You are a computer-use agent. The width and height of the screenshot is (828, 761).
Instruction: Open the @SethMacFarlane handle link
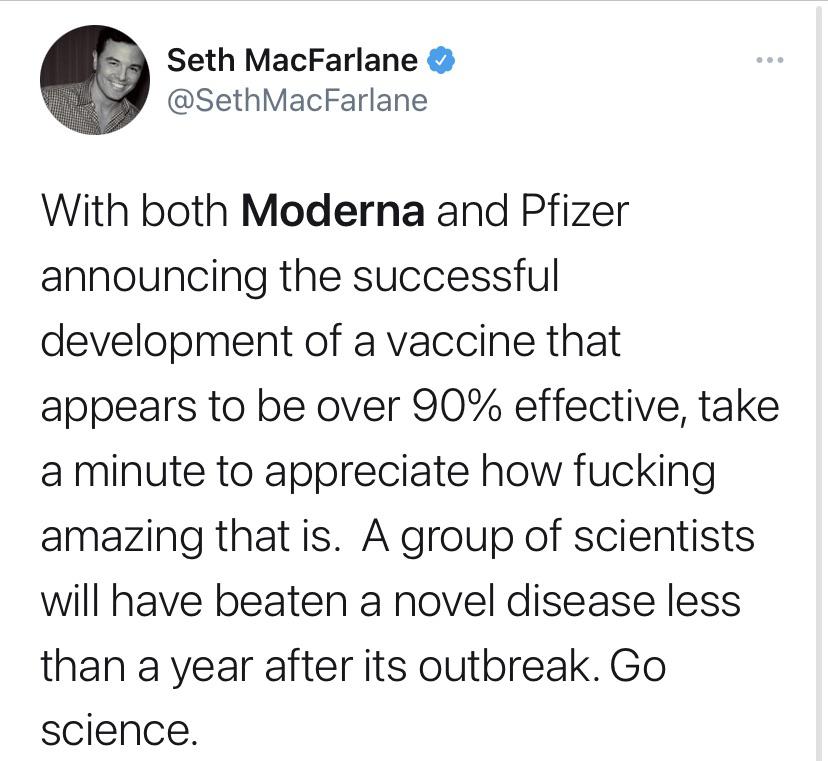point(297,100)
